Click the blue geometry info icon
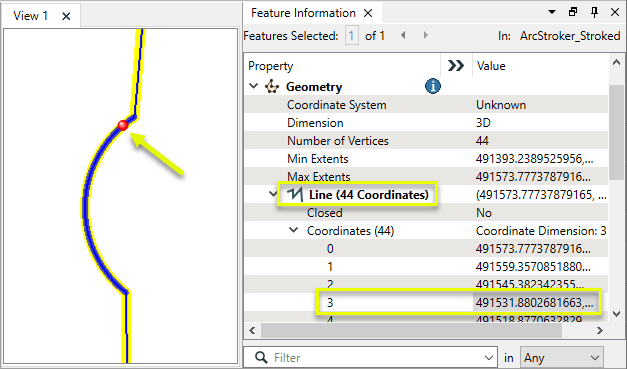Image resolution: width=627 pixels, height=369 pixels. [433, 86]
